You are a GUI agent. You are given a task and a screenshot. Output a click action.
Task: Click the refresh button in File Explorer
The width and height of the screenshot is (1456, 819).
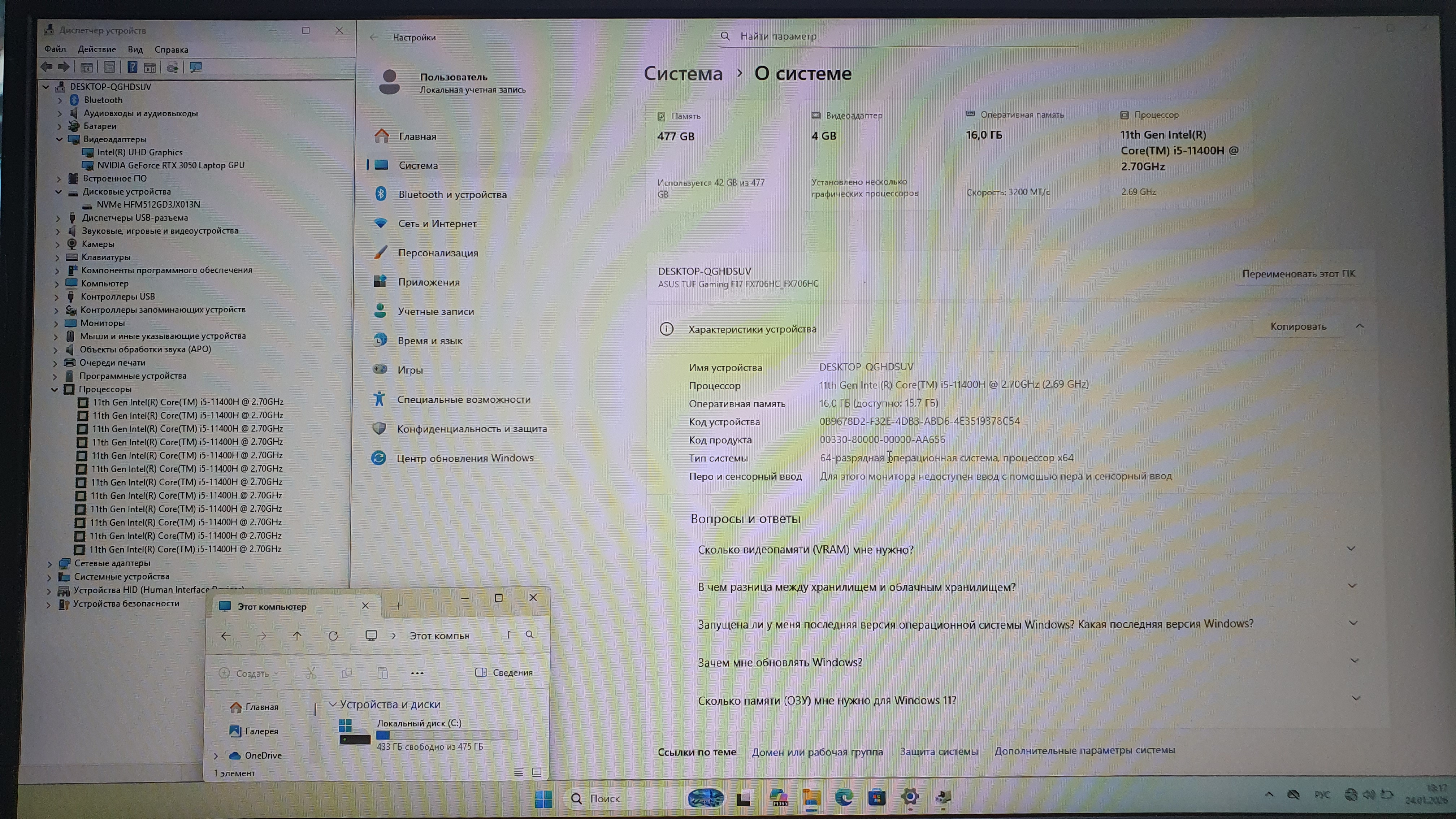(x=333, y=636)
